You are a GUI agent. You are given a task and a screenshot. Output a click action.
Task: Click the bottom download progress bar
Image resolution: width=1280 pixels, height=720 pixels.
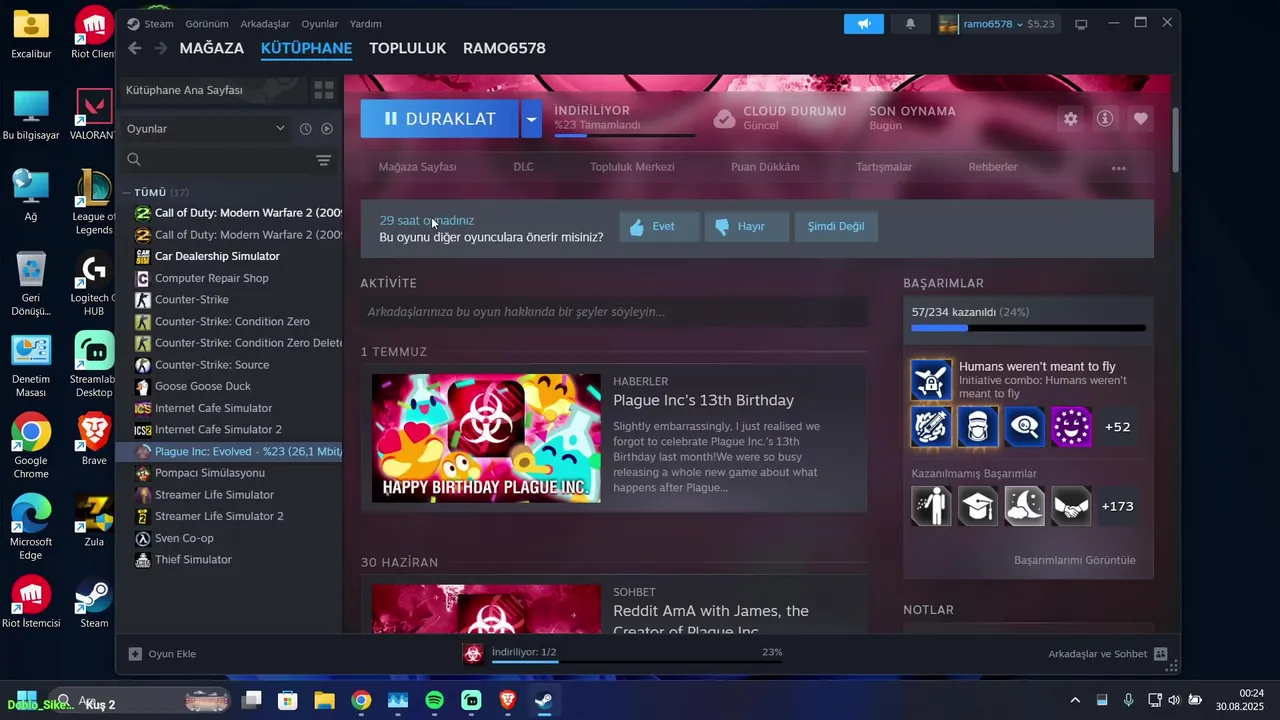(x=637, y=661)
